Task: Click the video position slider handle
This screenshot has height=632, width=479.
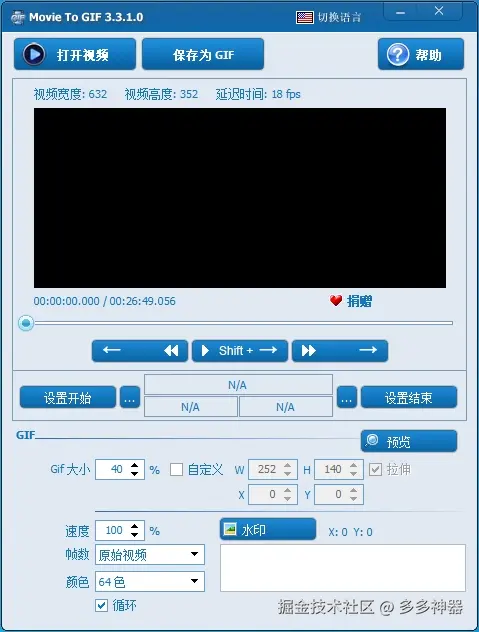Action: [x=26, y=323]
